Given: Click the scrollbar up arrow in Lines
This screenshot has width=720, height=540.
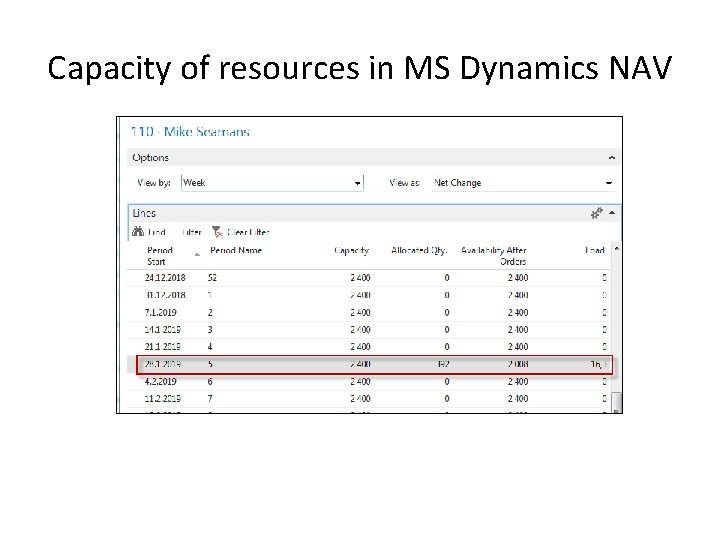Looking at the screenshot, I should point(617,249).
